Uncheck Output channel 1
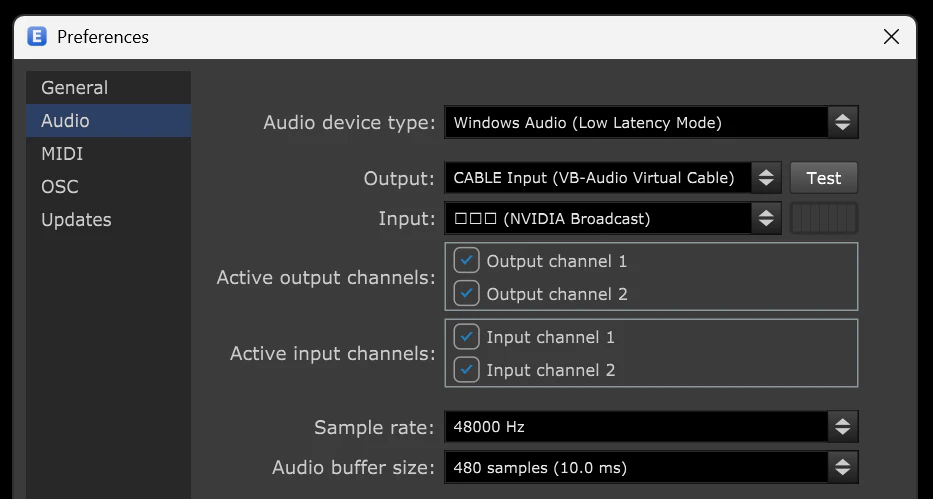 point(466,261)
